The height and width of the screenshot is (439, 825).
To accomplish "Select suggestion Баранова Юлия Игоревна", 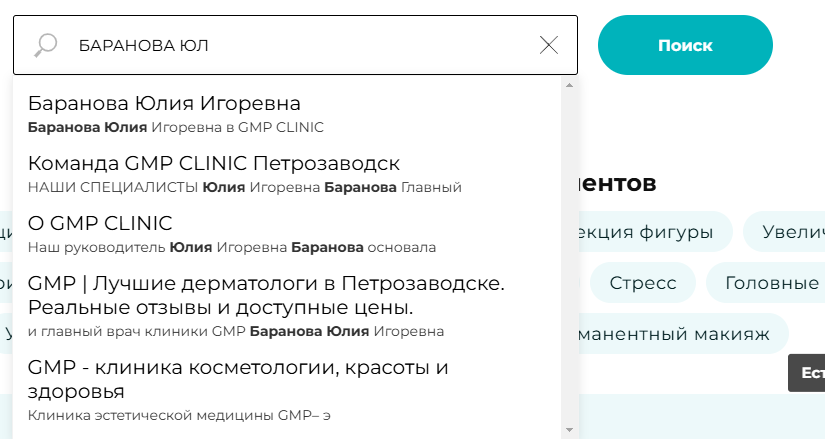I will click(164, 104).
